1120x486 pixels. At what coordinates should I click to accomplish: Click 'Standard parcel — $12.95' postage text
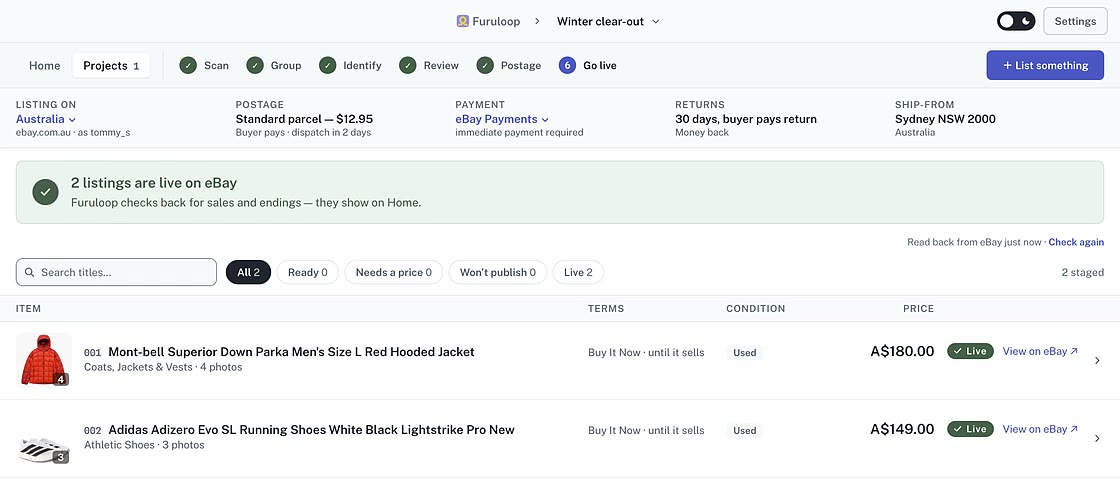point(304,119)
